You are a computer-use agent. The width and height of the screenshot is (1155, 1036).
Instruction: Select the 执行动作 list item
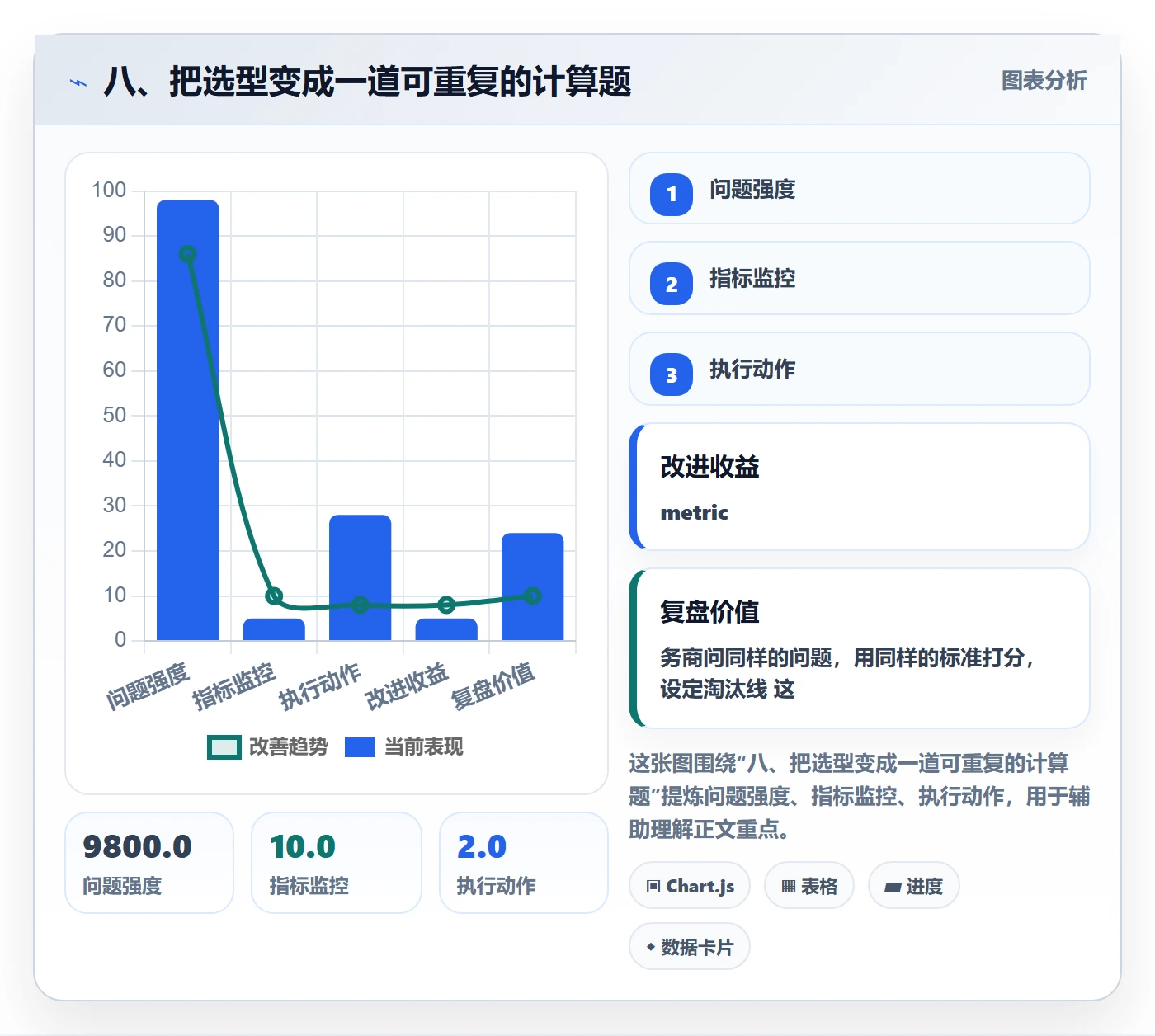860,369
